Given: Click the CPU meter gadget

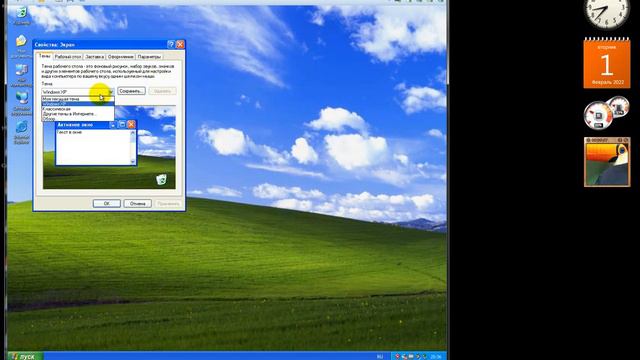Looking at the screenshot, I should [598, 115].
